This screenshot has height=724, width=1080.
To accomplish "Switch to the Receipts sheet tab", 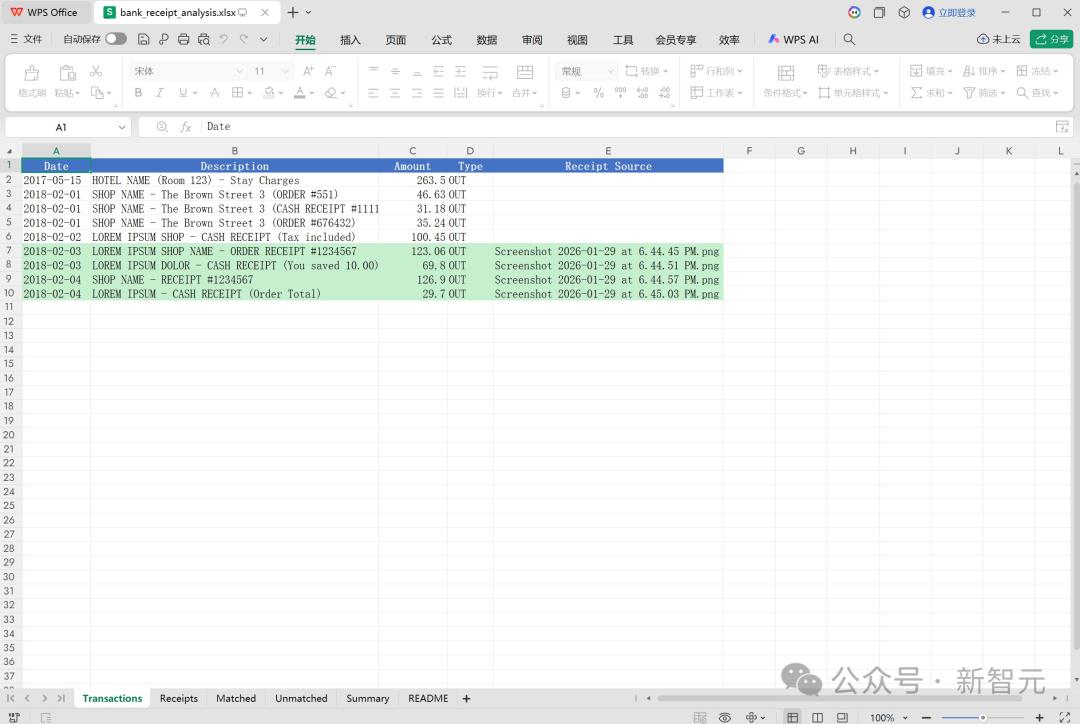I will 179,699.
